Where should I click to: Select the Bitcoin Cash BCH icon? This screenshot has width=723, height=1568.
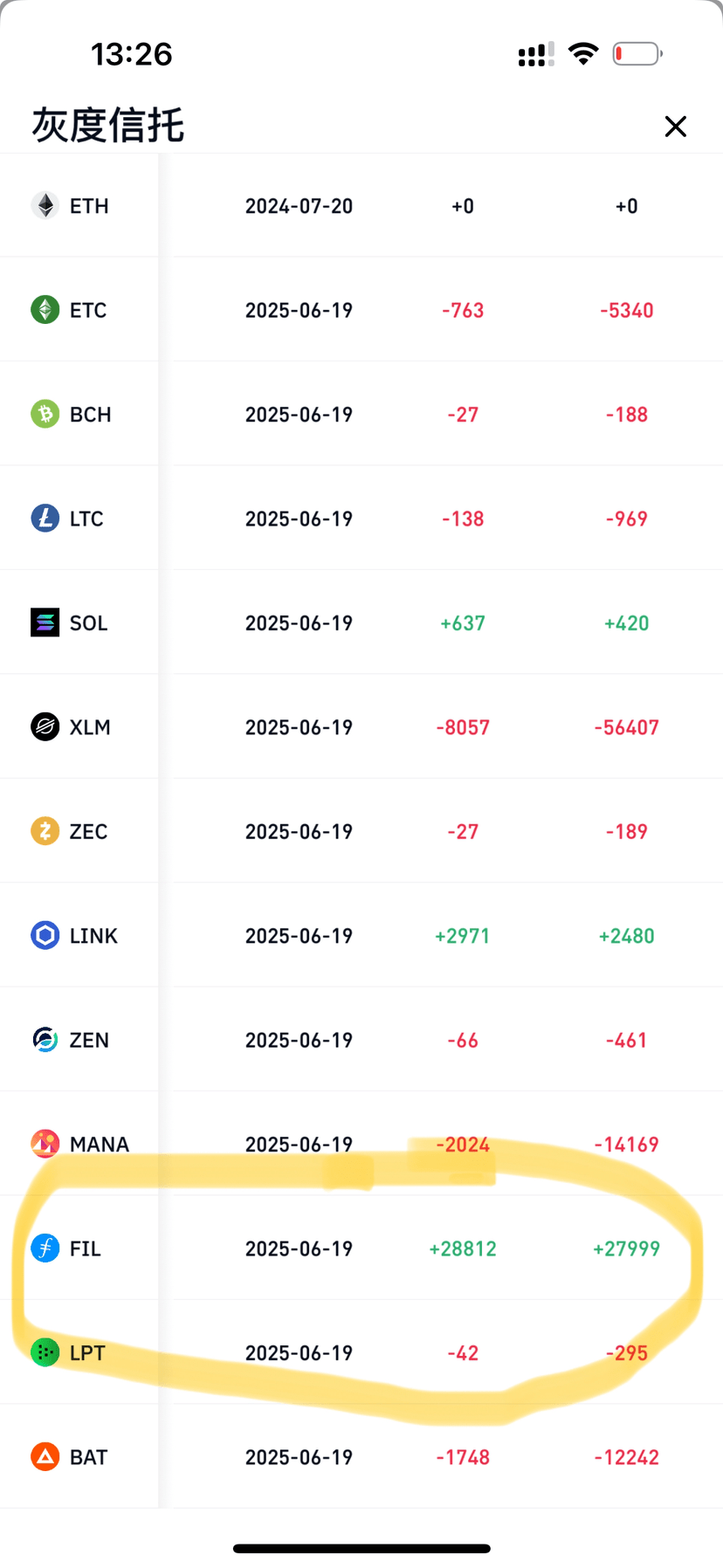point(45,414)
